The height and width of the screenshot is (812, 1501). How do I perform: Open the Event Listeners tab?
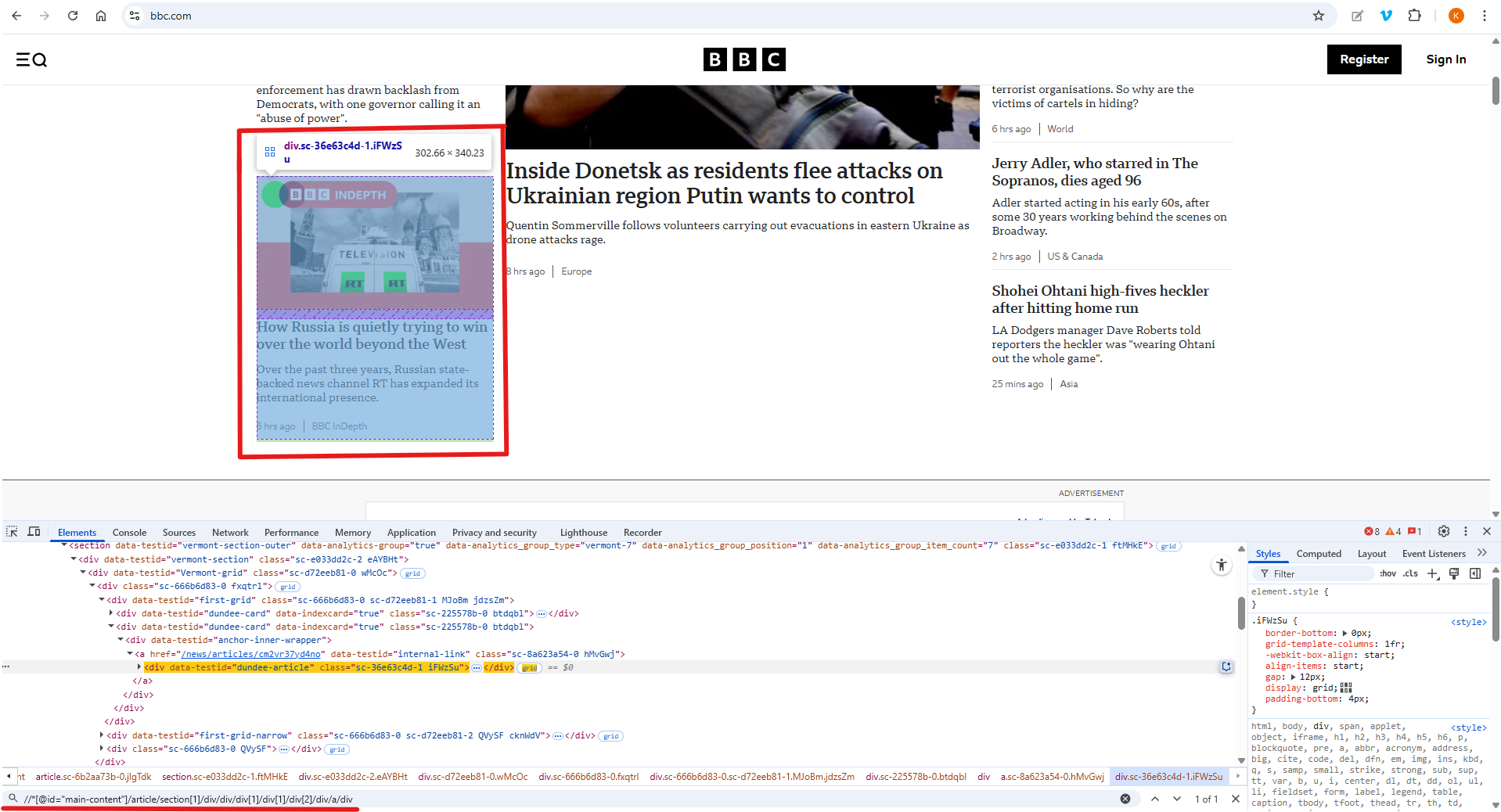[1434, 553]
